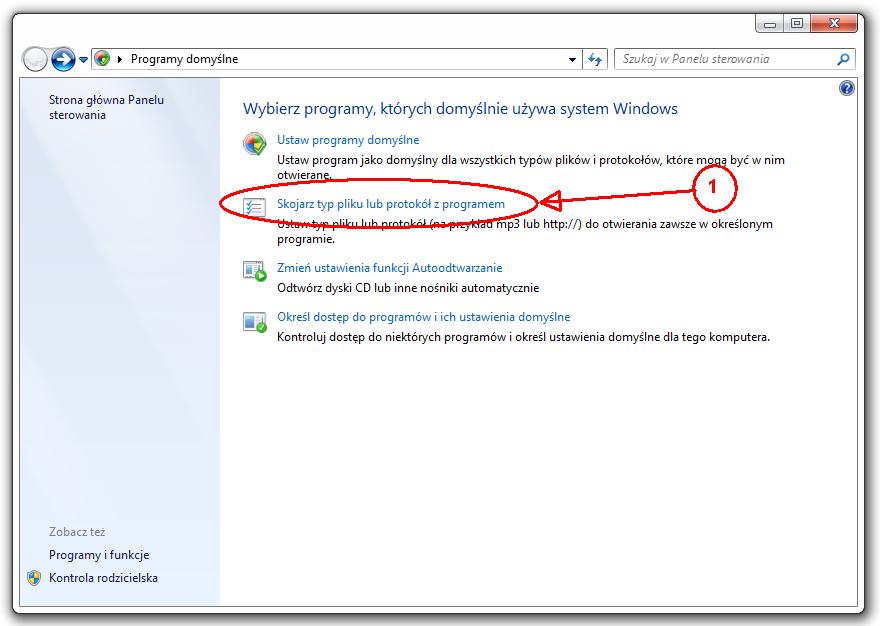
Task: Expand the breadcrumb arrow before Programy domyślne
Action: coord(120,59)
